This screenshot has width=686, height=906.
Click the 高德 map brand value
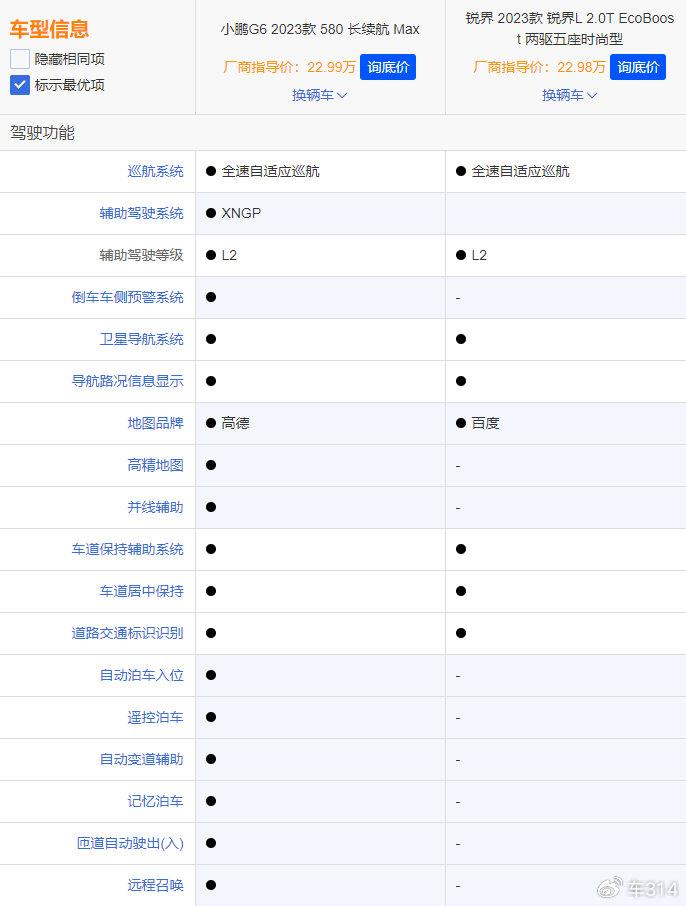[235, 423]
